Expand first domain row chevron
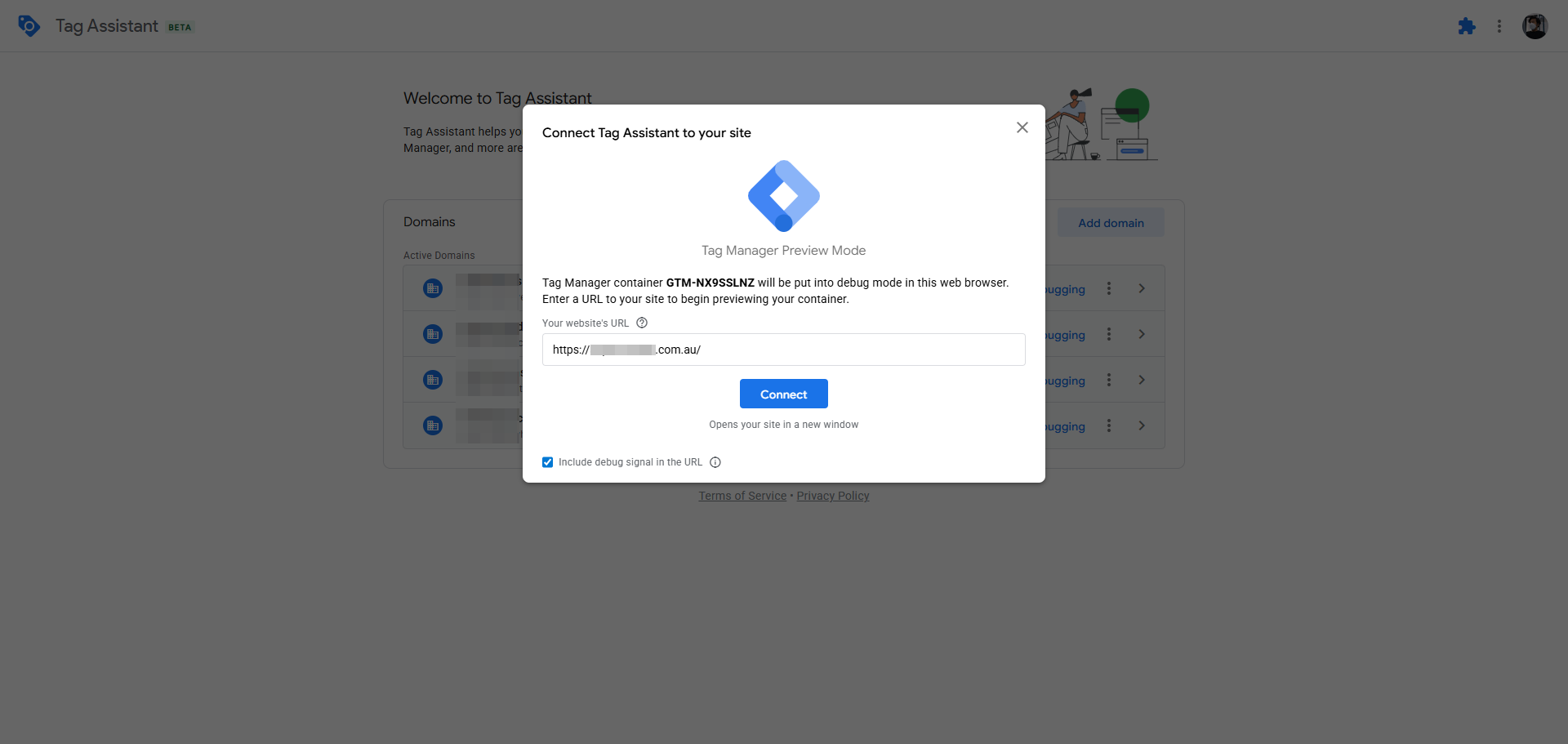This screenshot has width=1568, height=744. (x=1142, y=288)
